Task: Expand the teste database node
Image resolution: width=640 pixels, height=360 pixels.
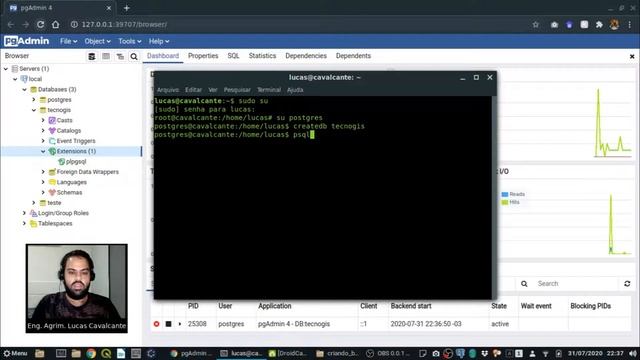Action: coord(34,203)
